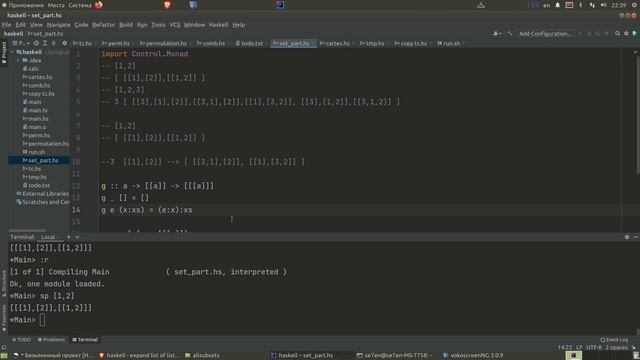Image resolution: width=640 pixels, height=360 pixels.
Task: Open the VCS menu
Action: [x=175, y=25]
